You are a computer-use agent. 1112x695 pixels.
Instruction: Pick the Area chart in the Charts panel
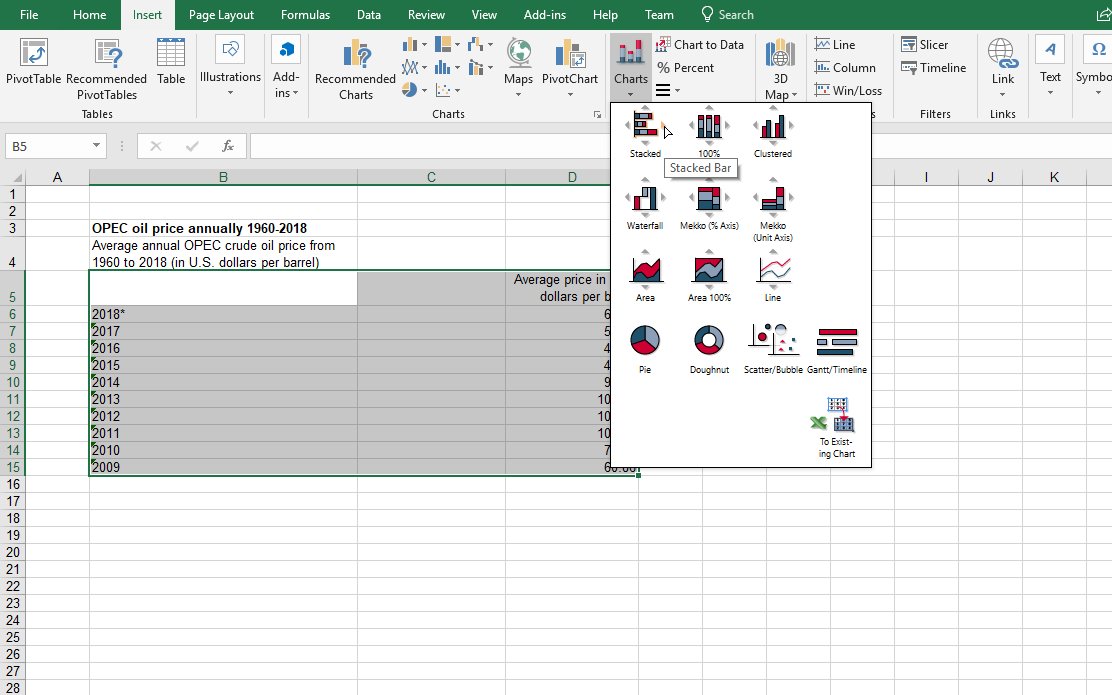coord(645,277)
